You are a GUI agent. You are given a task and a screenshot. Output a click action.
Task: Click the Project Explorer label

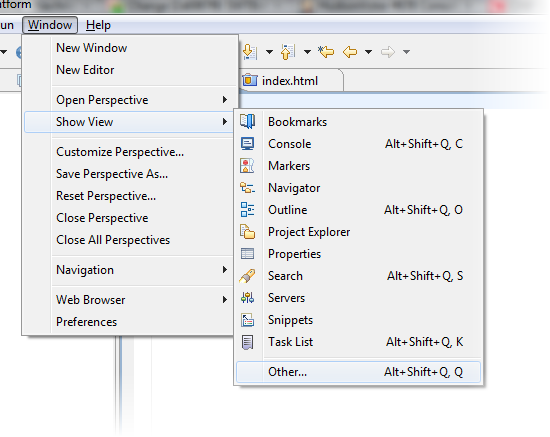click(x=309, y=232)
